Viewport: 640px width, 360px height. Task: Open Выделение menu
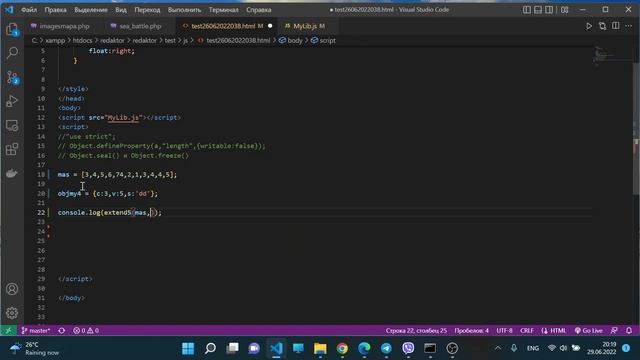point(91,9)
